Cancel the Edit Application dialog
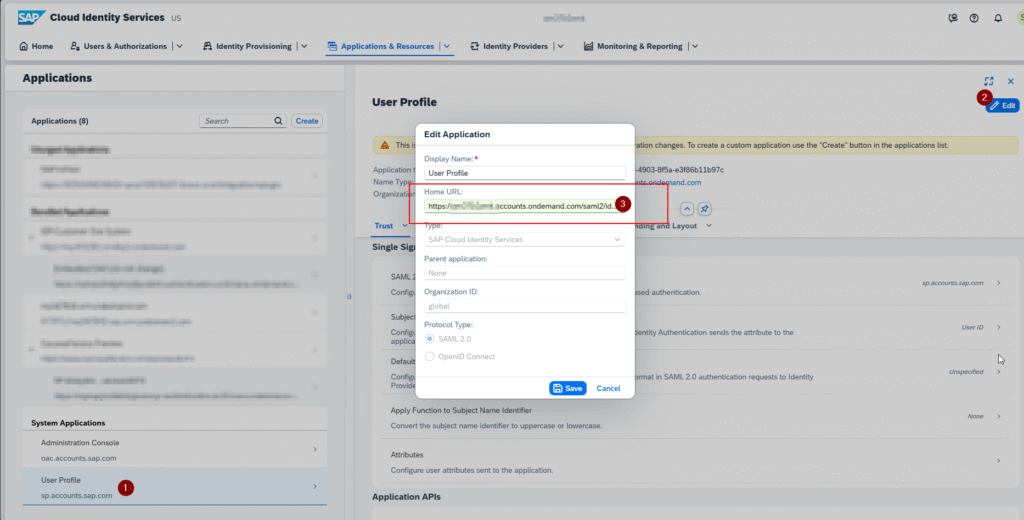 click(x=608, y=388)
